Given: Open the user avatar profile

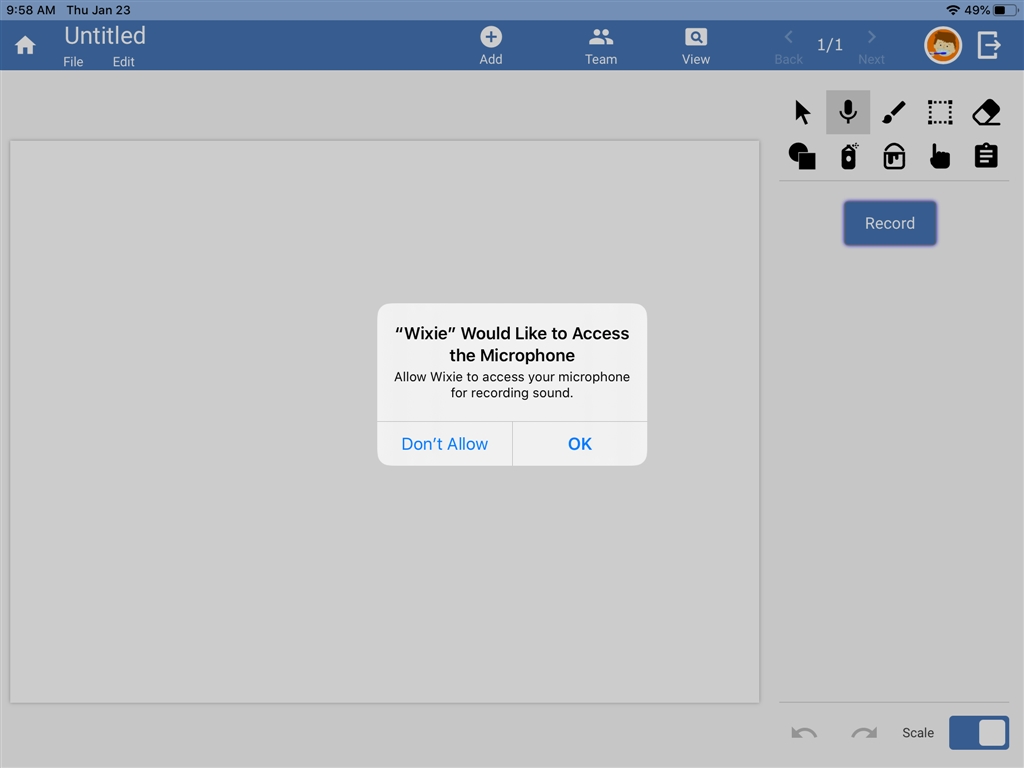Looking at the screenshot, I should [x=943, y=45].
